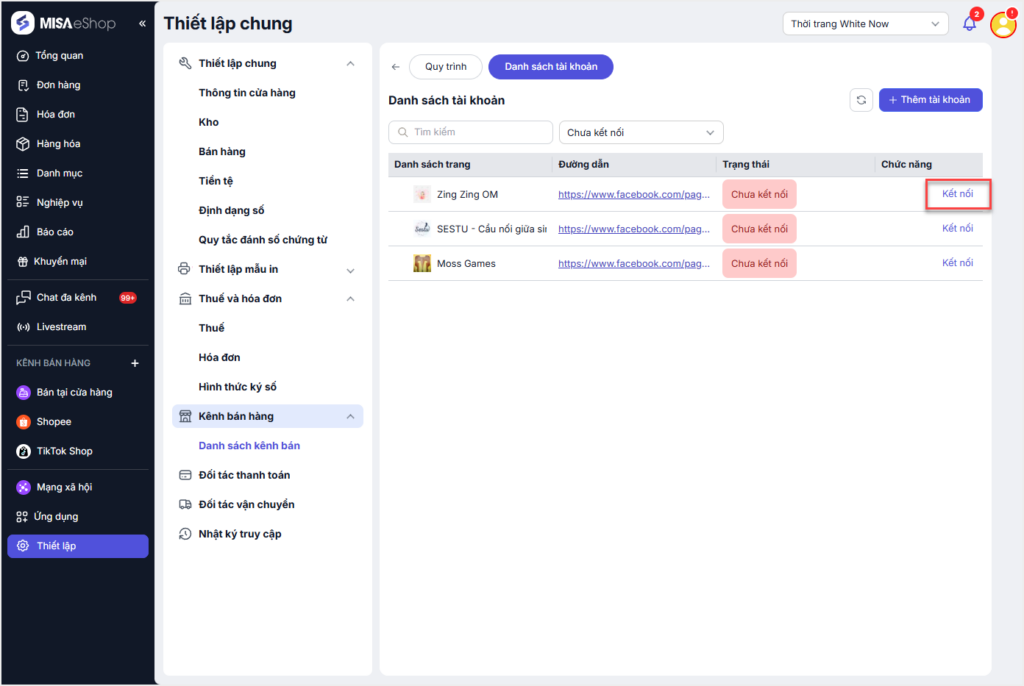Open the user avatar profile icon

(x=1002, y=25)
